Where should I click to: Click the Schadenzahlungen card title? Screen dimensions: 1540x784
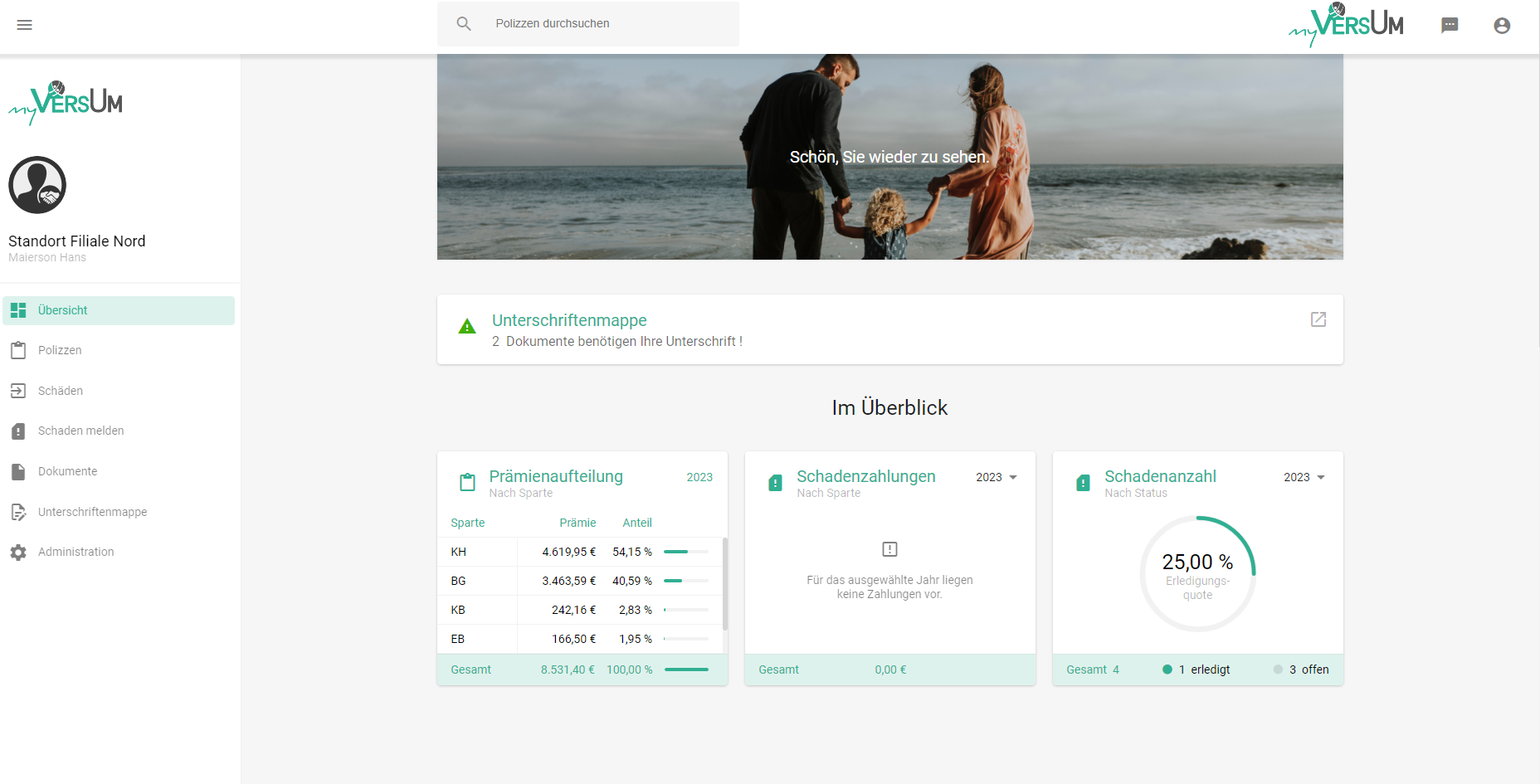(866, 476)
